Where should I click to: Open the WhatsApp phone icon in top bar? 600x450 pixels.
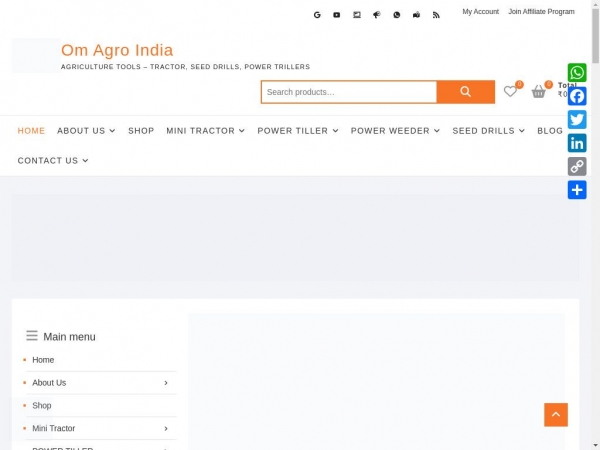[397, 15]
